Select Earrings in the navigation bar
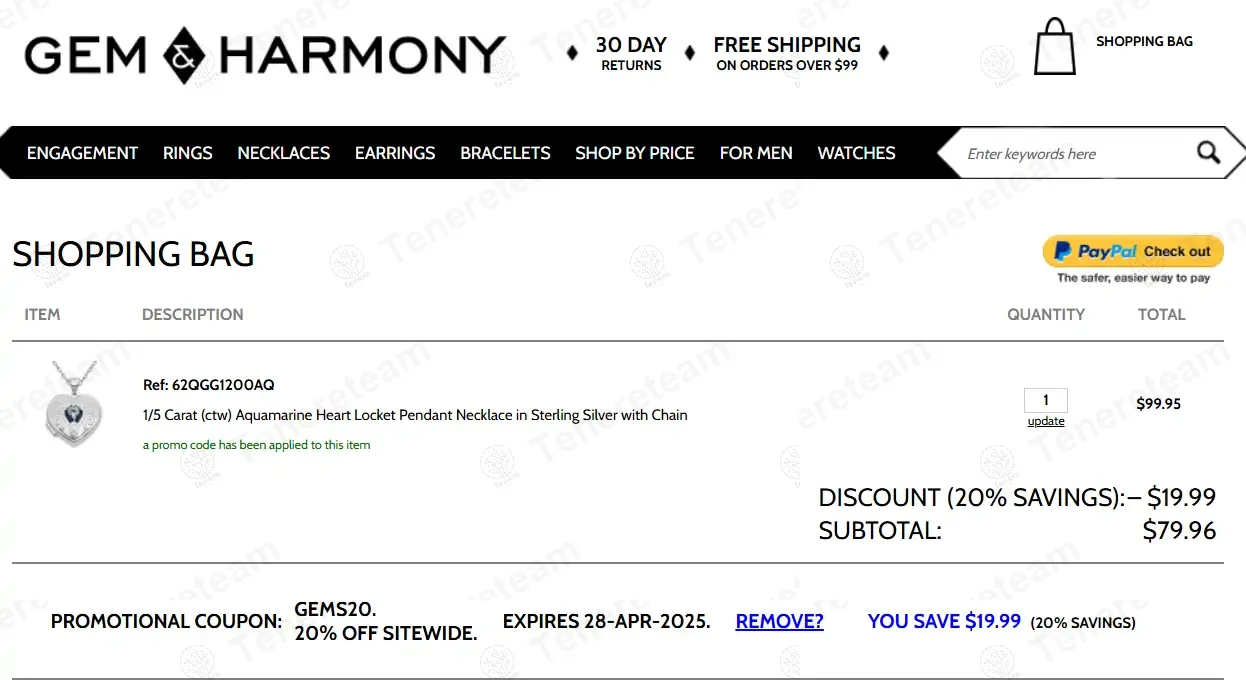 coord(395,153)
